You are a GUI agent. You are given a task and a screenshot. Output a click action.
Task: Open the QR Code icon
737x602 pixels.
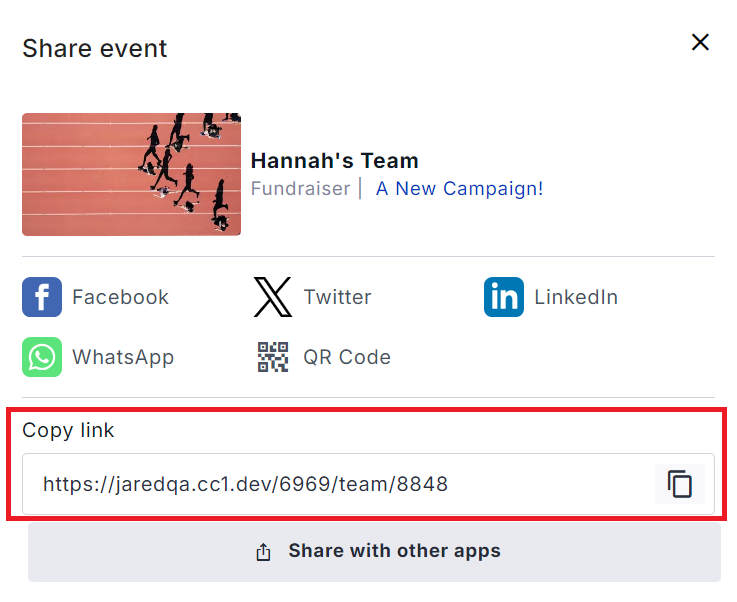click(273, 357)
